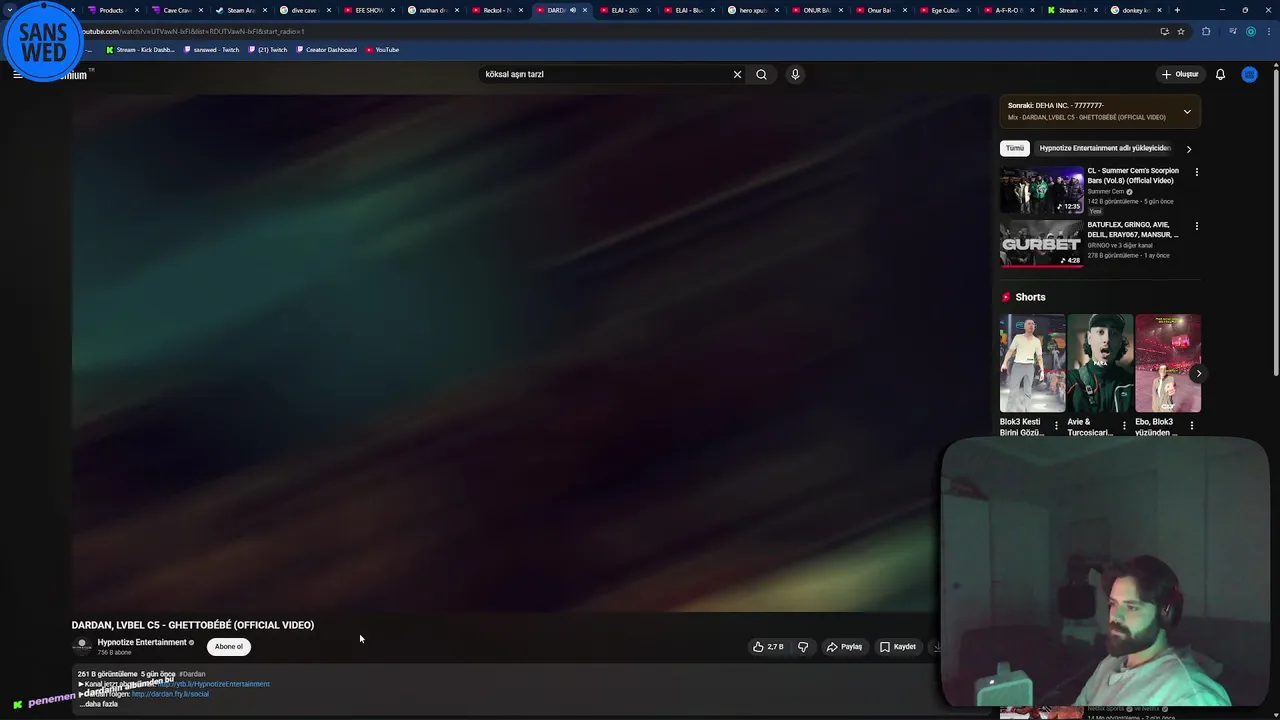Open the options menu for the BATUFLEX GURBET video
1280x720 pixels.
pyautogui.click(x=1196, y=226)
